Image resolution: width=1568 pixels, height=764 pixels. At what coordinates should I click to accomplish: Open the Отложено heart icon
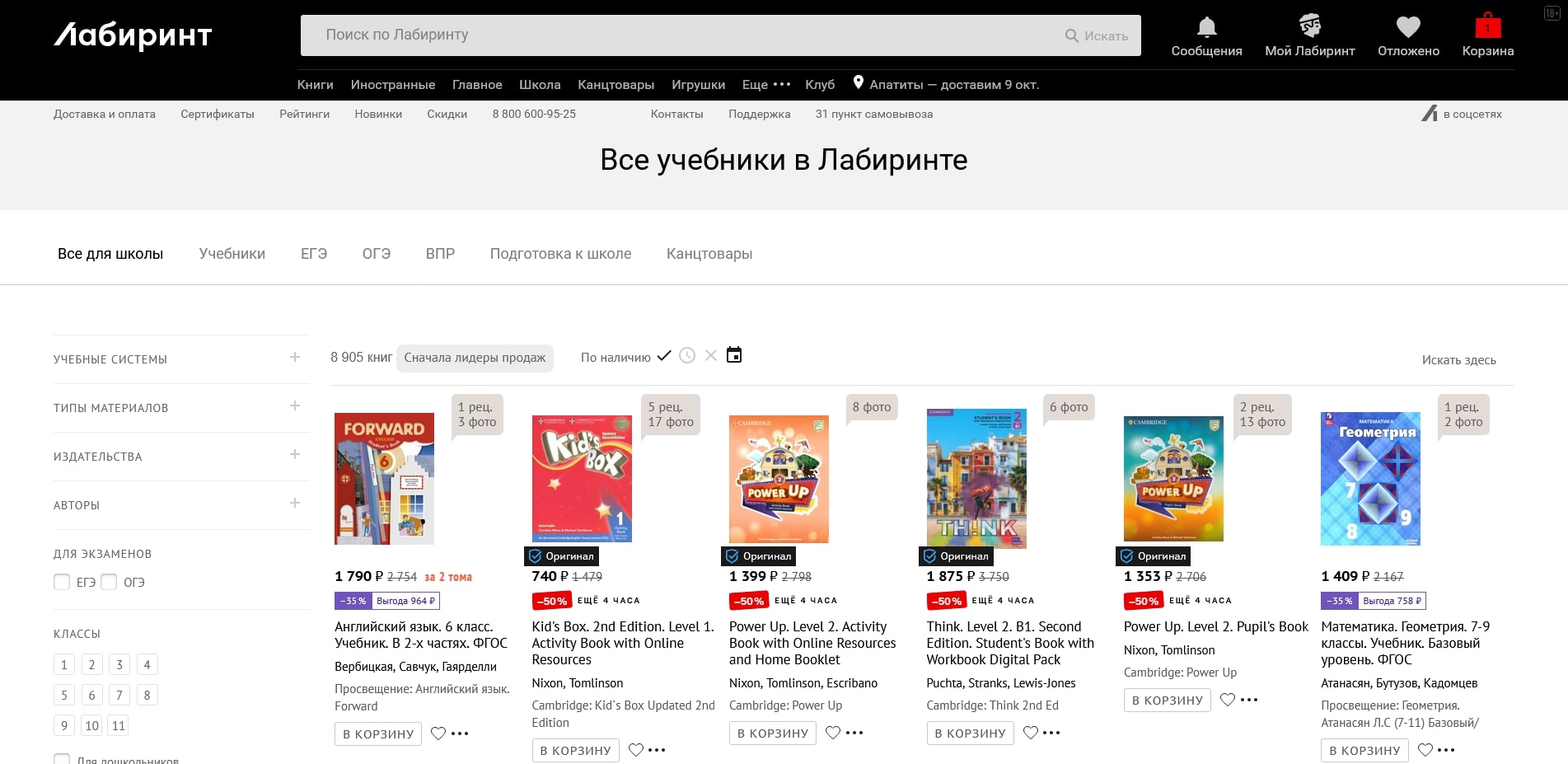click(x=1408, y=27)
